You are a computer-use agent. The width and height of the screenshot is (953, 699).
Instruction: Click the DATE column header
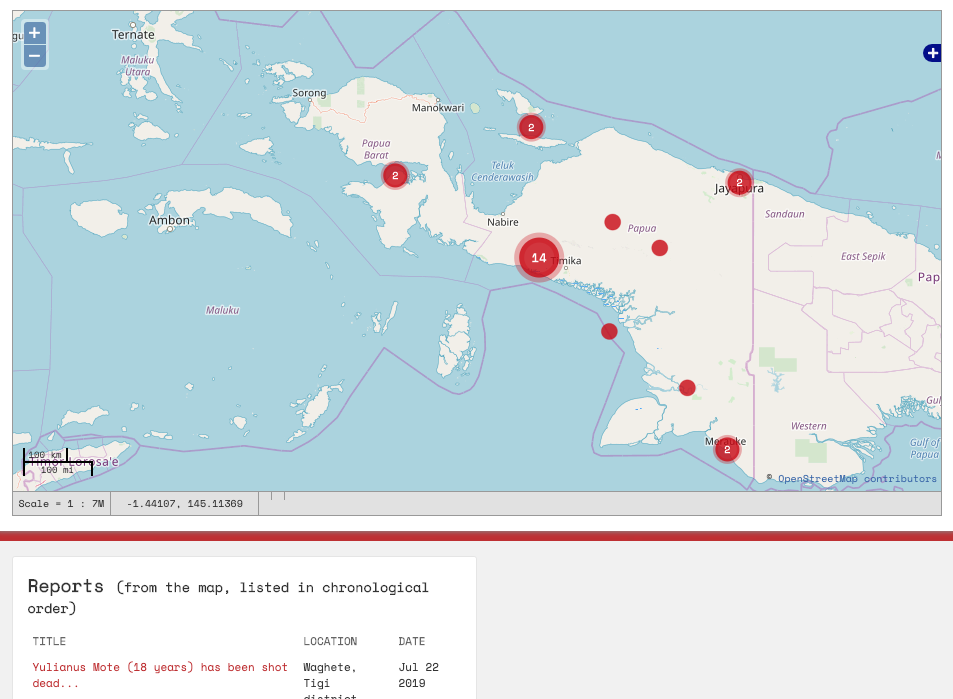click(x=411, y=642)
